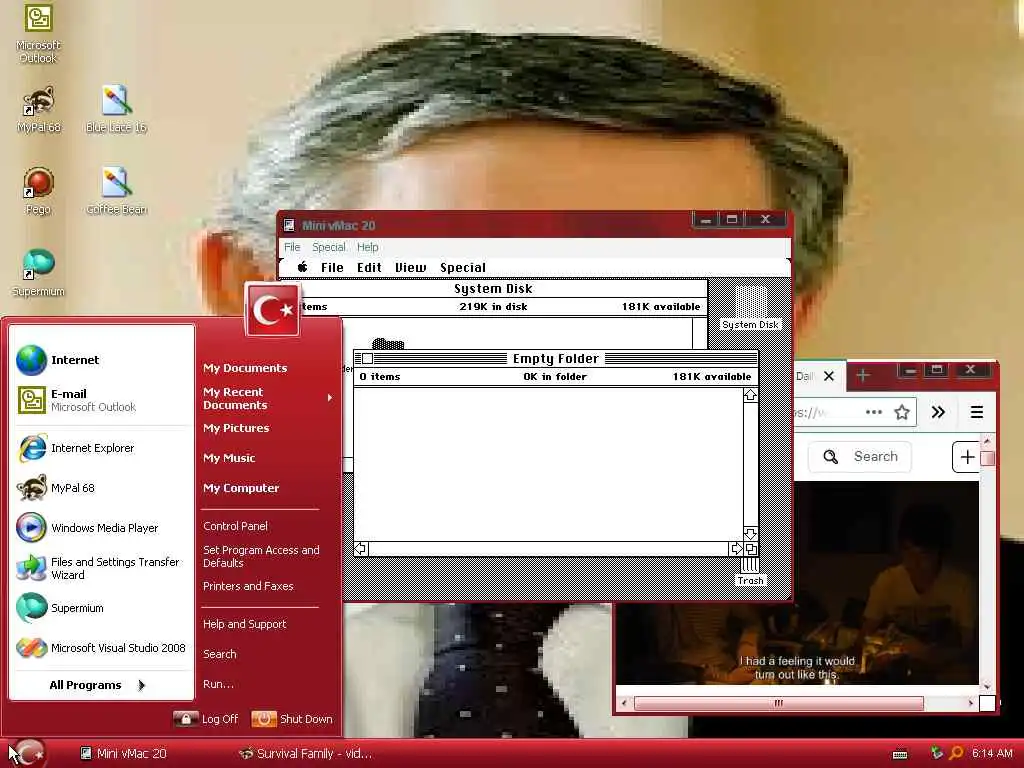Launch Supermium from Start menu
Image resolution: width=1024 pixels, height=768 pixels.
tap(103, 608)
